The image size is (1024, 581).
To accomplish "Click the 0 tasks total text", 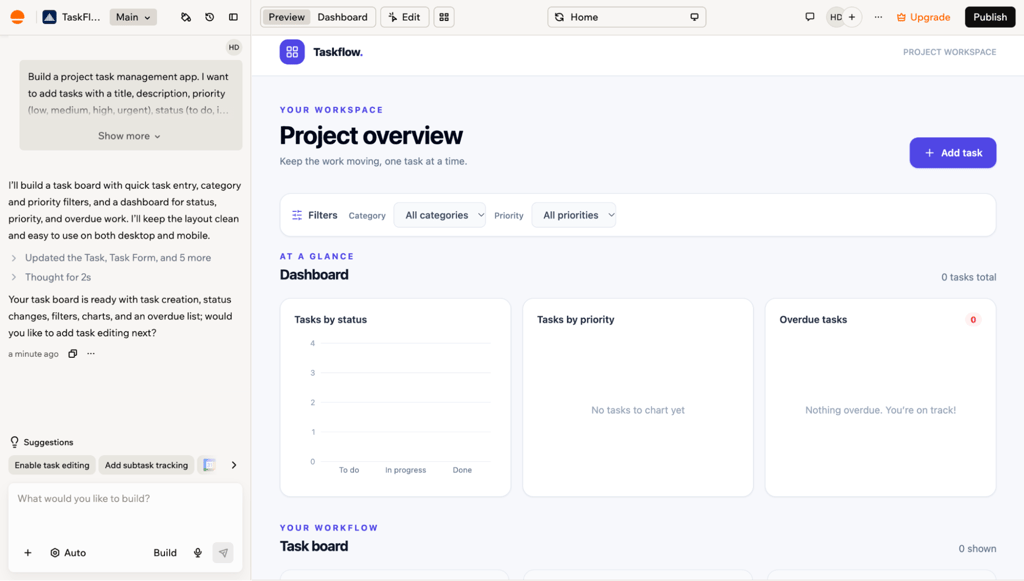I will pyautogui.click(x=968, y=277).
